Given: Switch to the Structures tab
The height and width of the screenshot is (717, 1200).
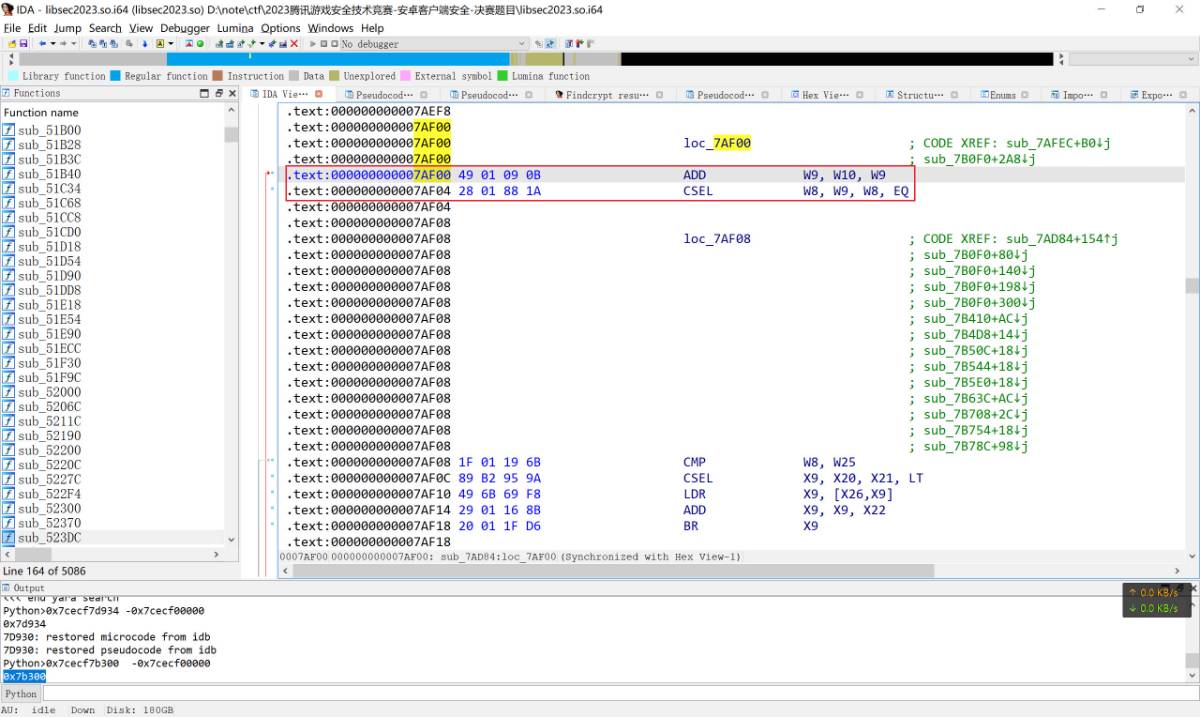Looking at the screenshot, I should [x=919, y=95].
